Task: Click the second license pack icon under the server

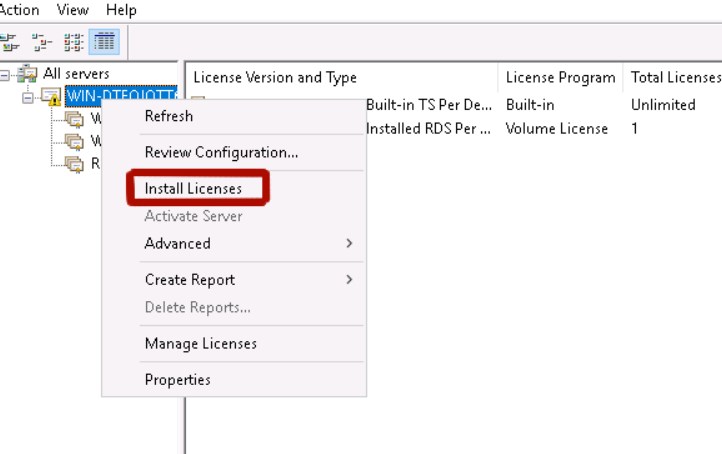Action: click(x=74, y=141)
